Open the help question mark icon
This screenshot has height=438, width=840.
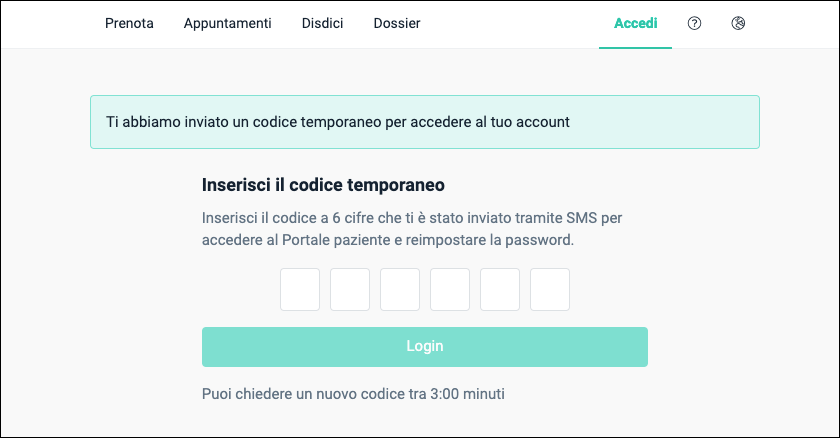coord(694,23)
